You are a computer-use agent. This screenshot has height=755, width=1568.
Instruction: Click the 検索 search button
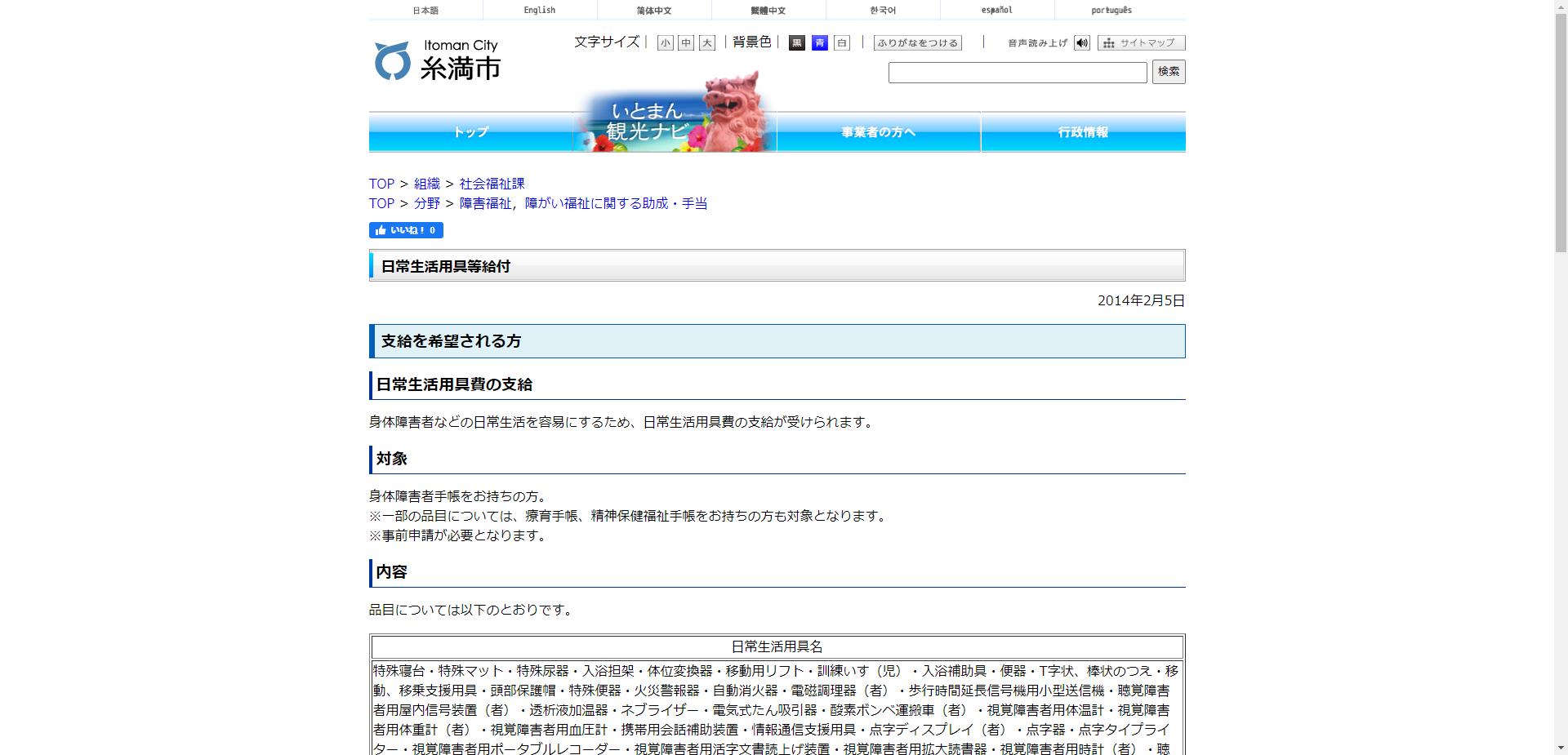(1168, 72)
